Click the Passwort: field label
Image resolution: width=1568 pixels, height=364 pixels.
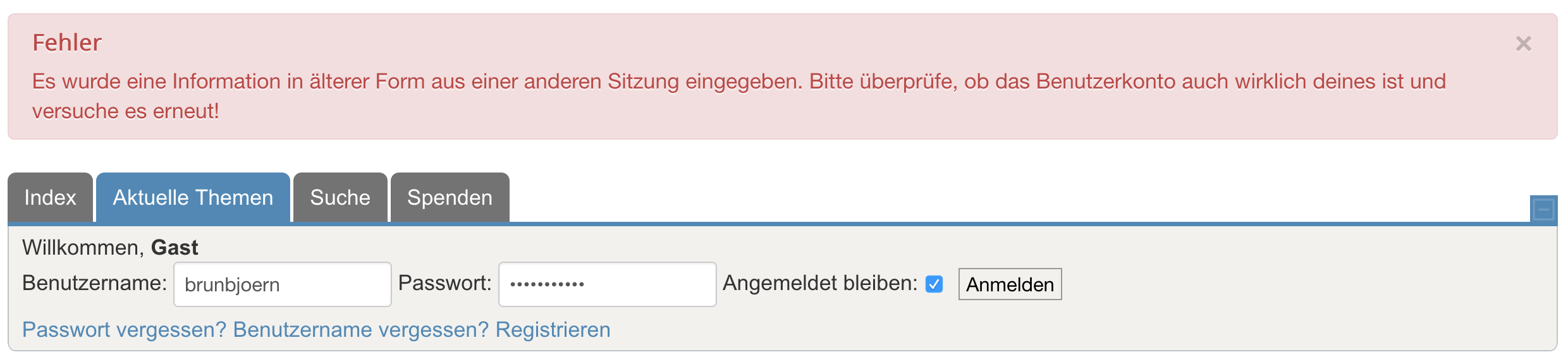click(444, 283)
